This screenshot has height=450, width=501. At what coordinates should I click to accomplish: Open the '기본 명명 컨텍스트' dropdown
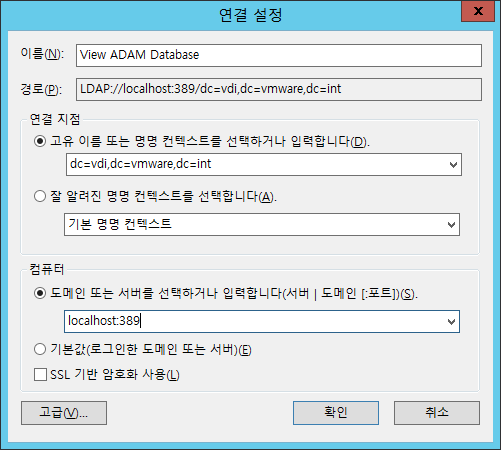262,224
